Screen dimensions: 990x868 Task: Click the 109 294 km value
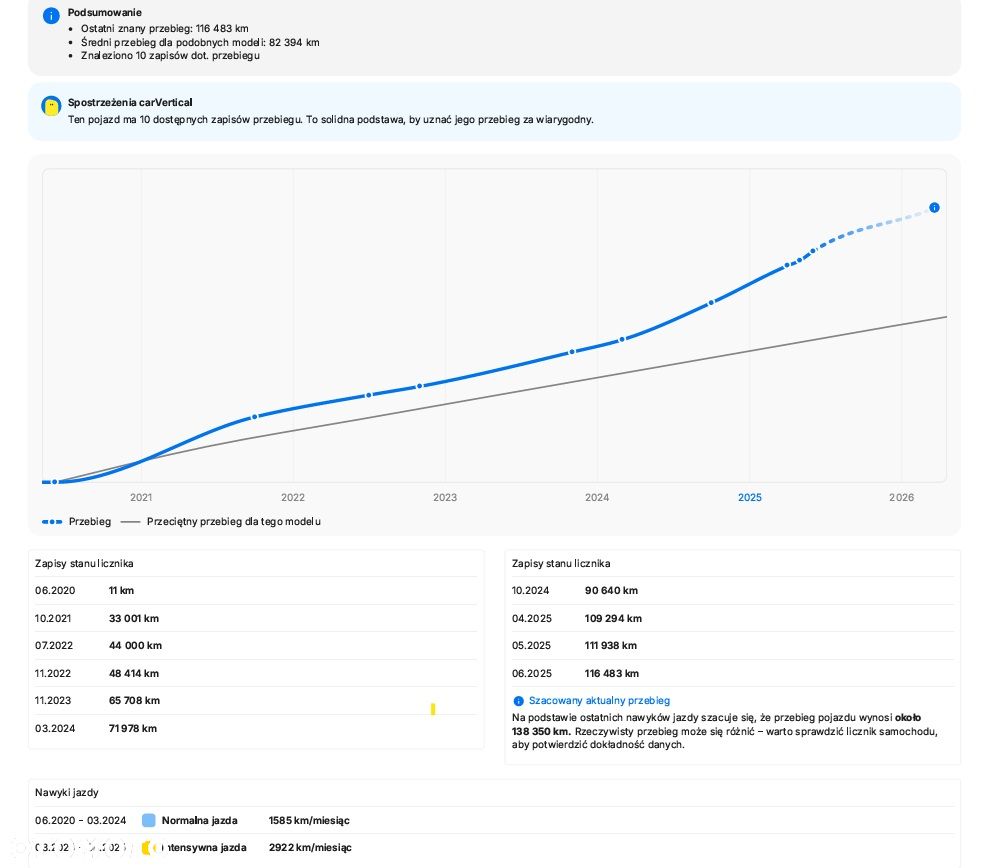pyautogui.click(x=613, y=619)
